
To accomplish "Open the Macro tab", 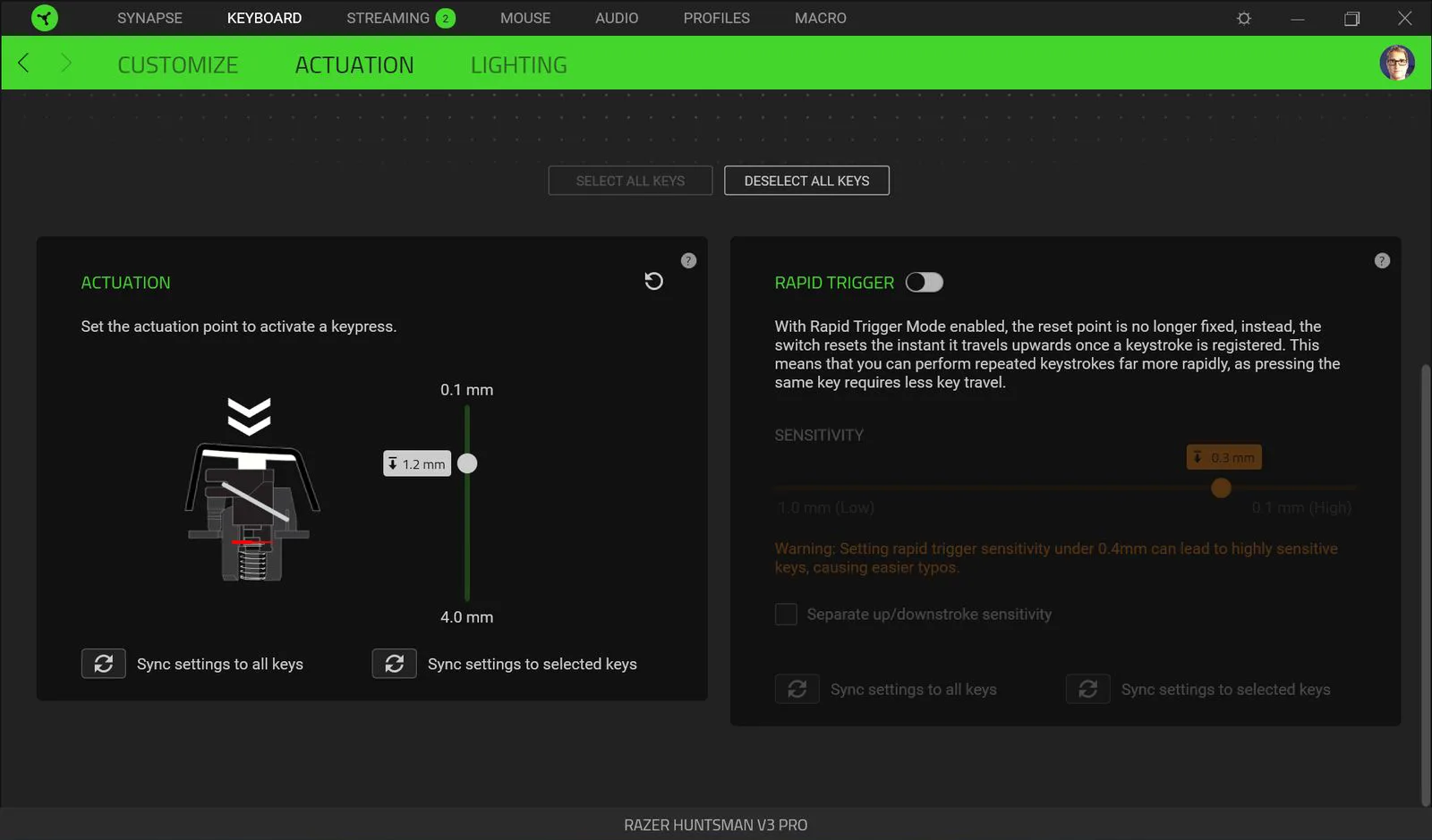I will tap(821, 18).
